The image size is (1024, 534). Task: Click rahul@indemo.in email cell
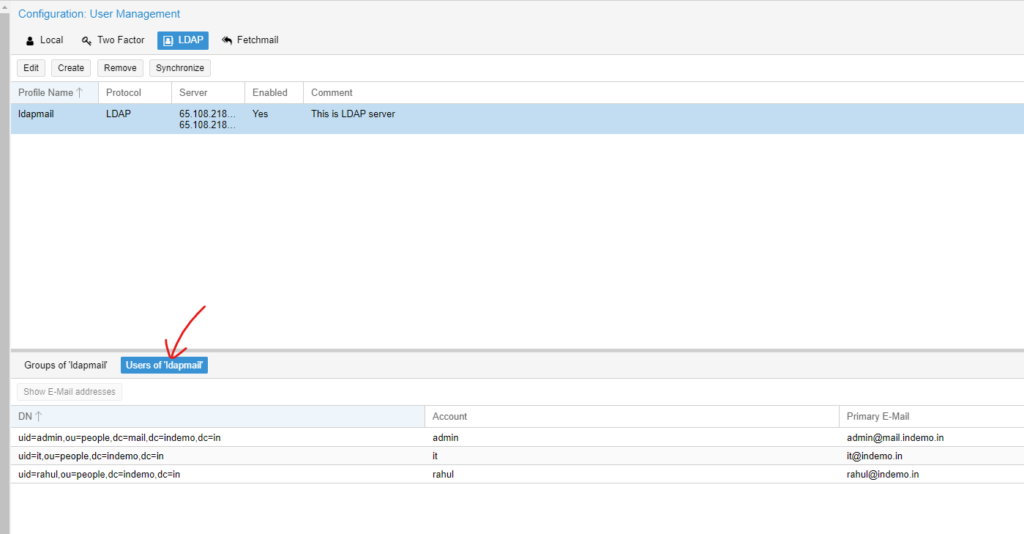pyautogui.click(x=931, y=474)
